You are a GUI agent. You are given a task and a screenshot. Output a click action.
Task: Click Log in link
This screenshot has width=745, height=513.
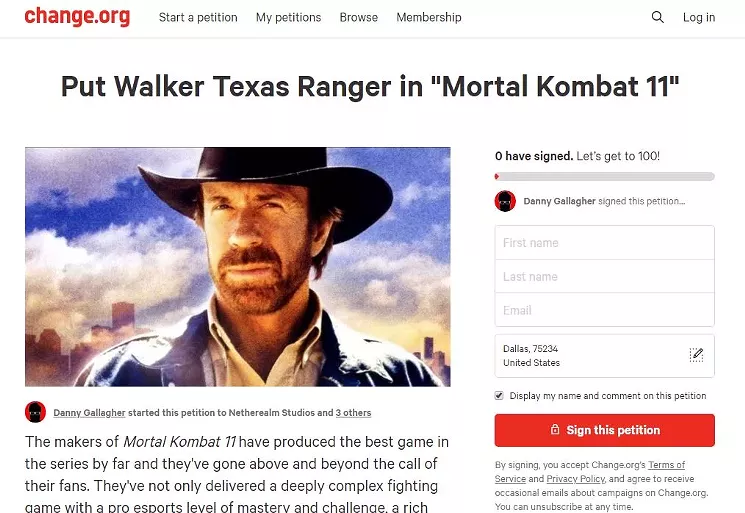pyautogui.click(x=699, y=18)
